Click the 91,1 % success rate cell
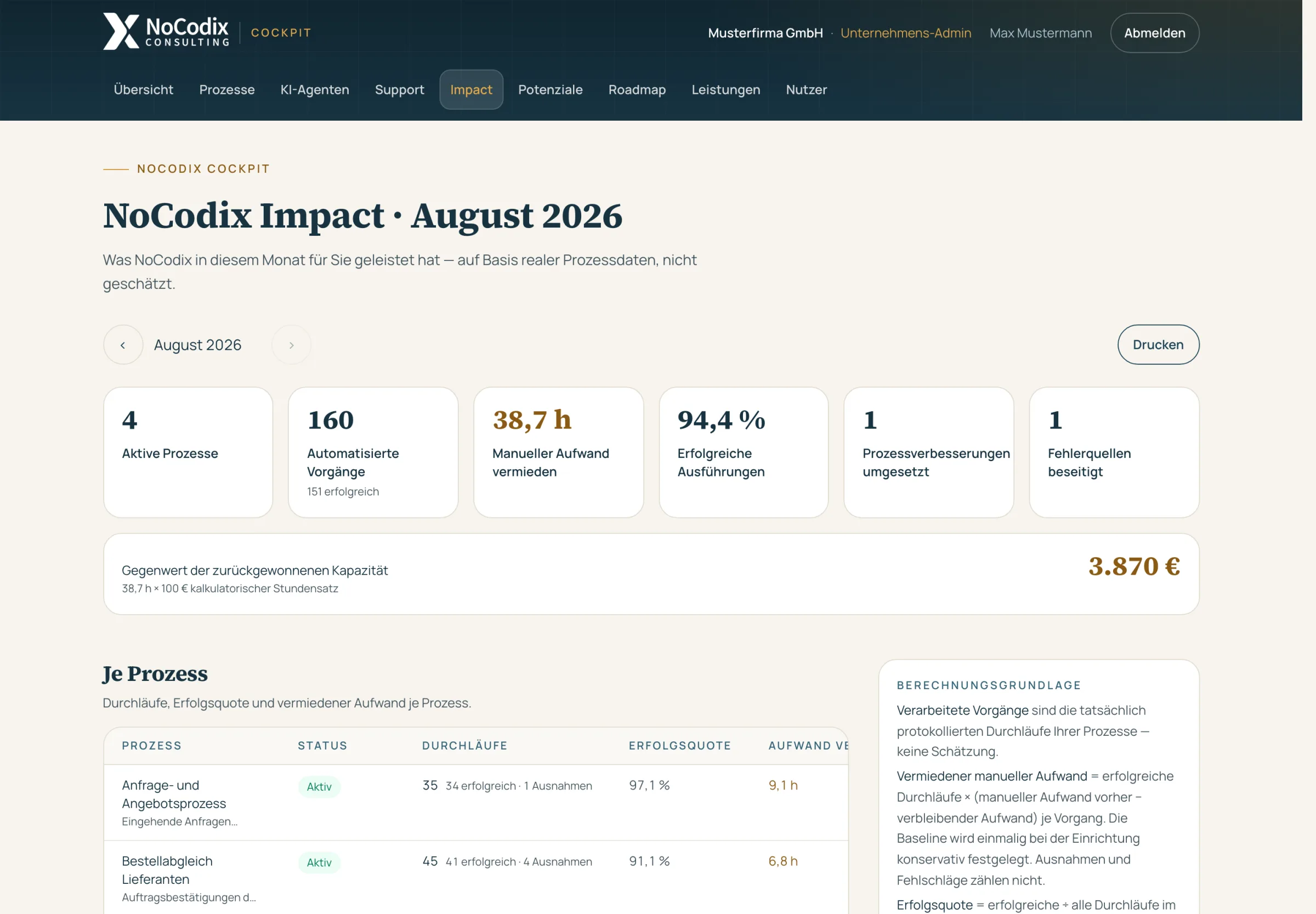The height and width of the screenshot is (914, 1316). click(649, 861)
